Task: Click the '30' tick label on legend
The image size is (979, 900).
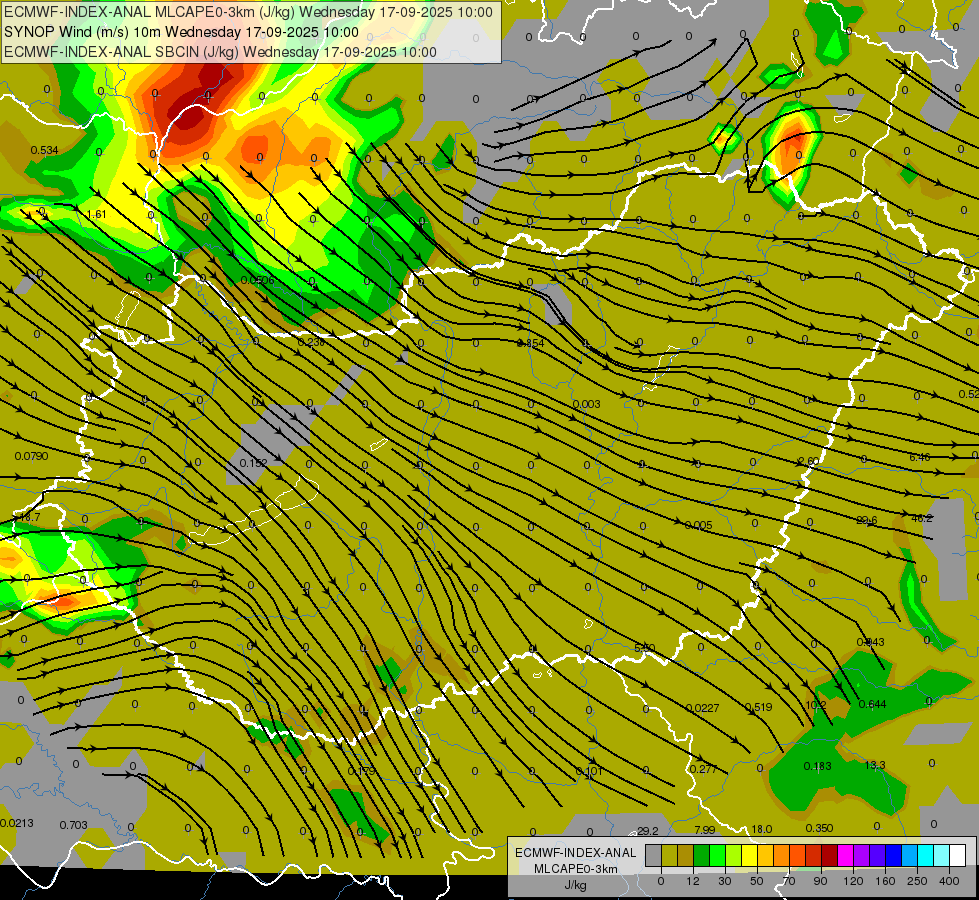Action: (x=725, y=881)
